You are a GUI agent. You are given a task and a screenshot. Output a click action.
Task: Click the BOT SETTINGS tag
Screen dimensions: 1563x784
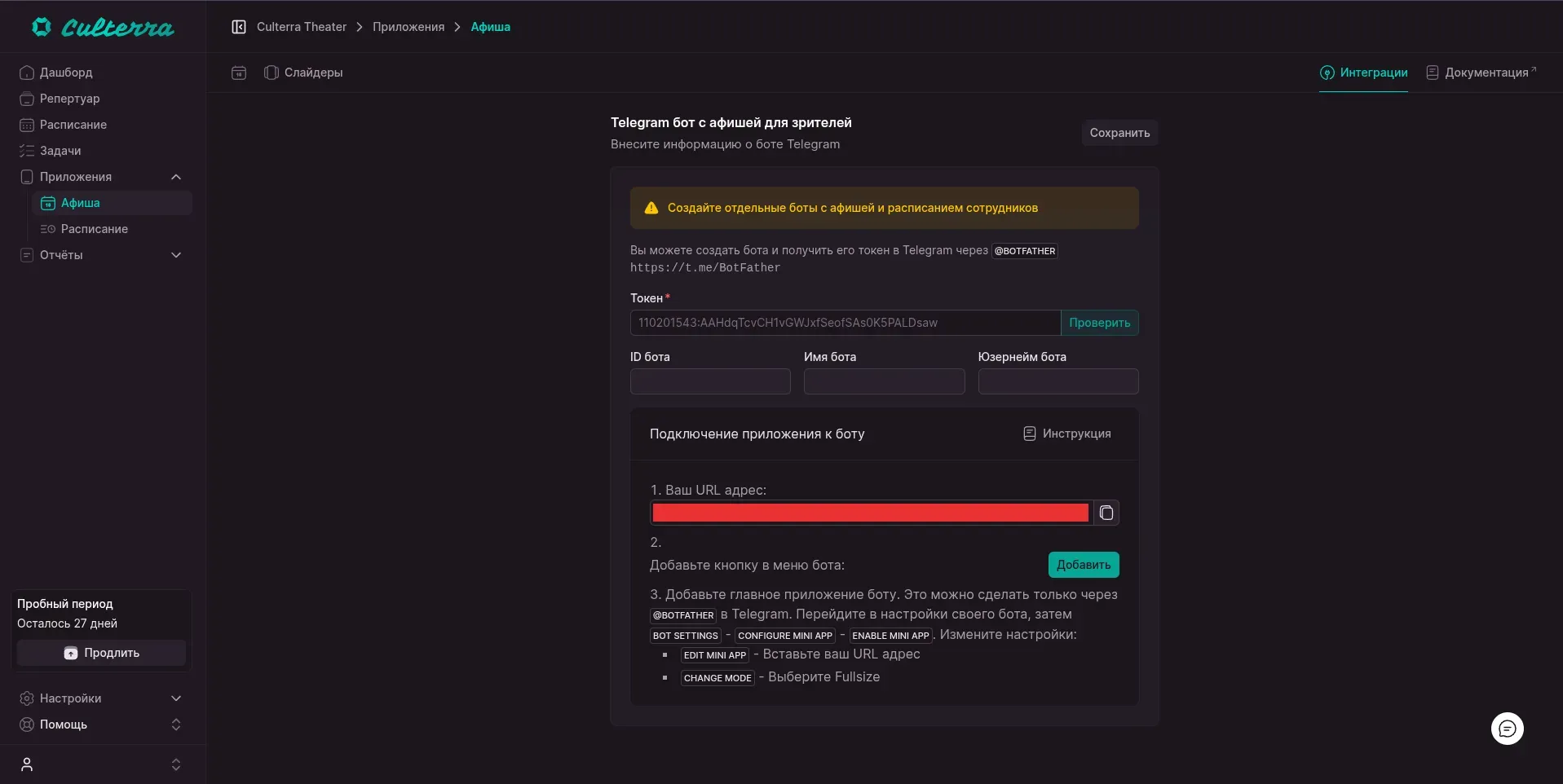point(686,636)
